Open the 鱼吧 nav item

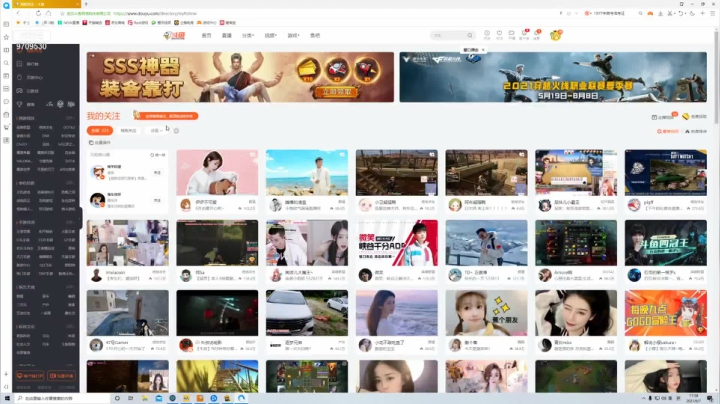pos(315,35)
